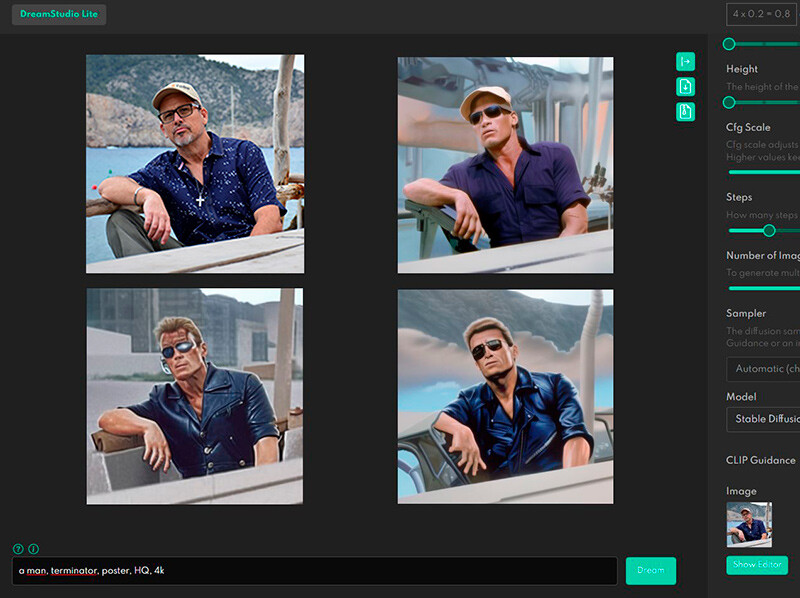Open the question mark help icon
Screen dimensions: 800x598
coord(18,549)
